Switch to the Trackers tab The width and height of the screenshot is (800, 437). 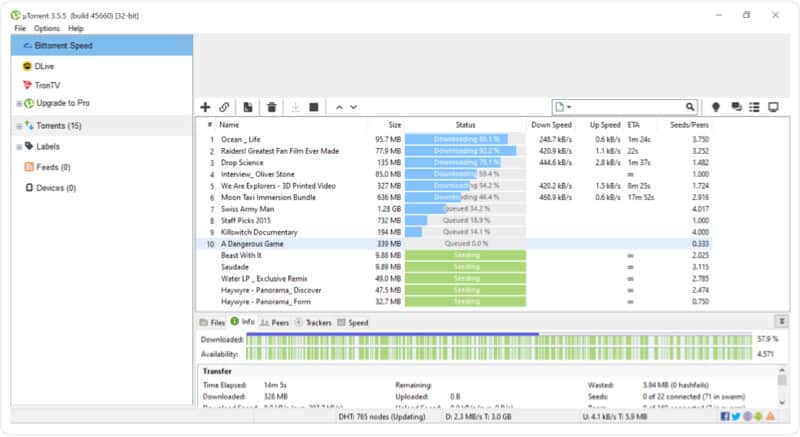pos(313,323)
